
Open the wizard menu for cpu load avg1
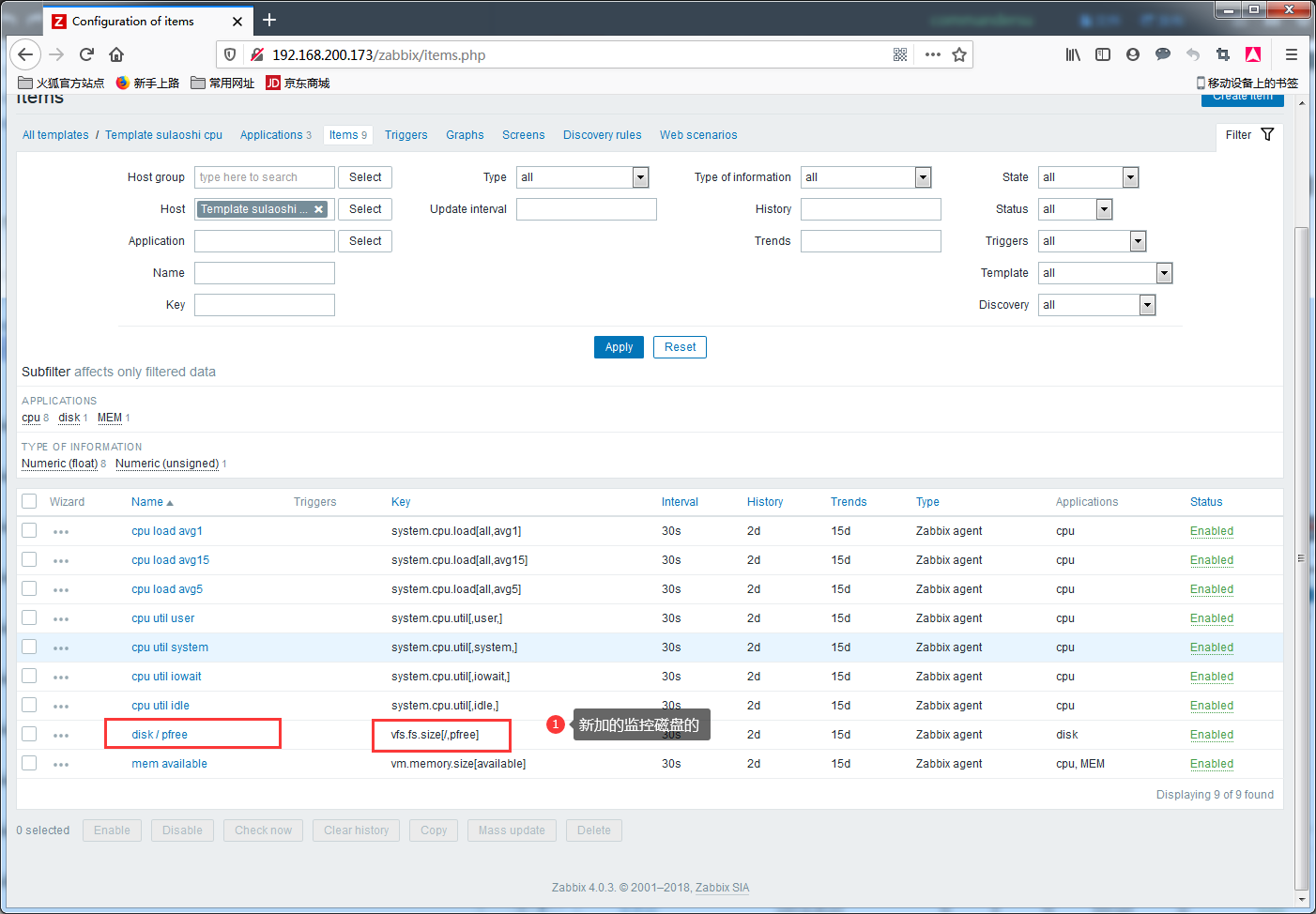pyautogui.click(x=61, y=532)
